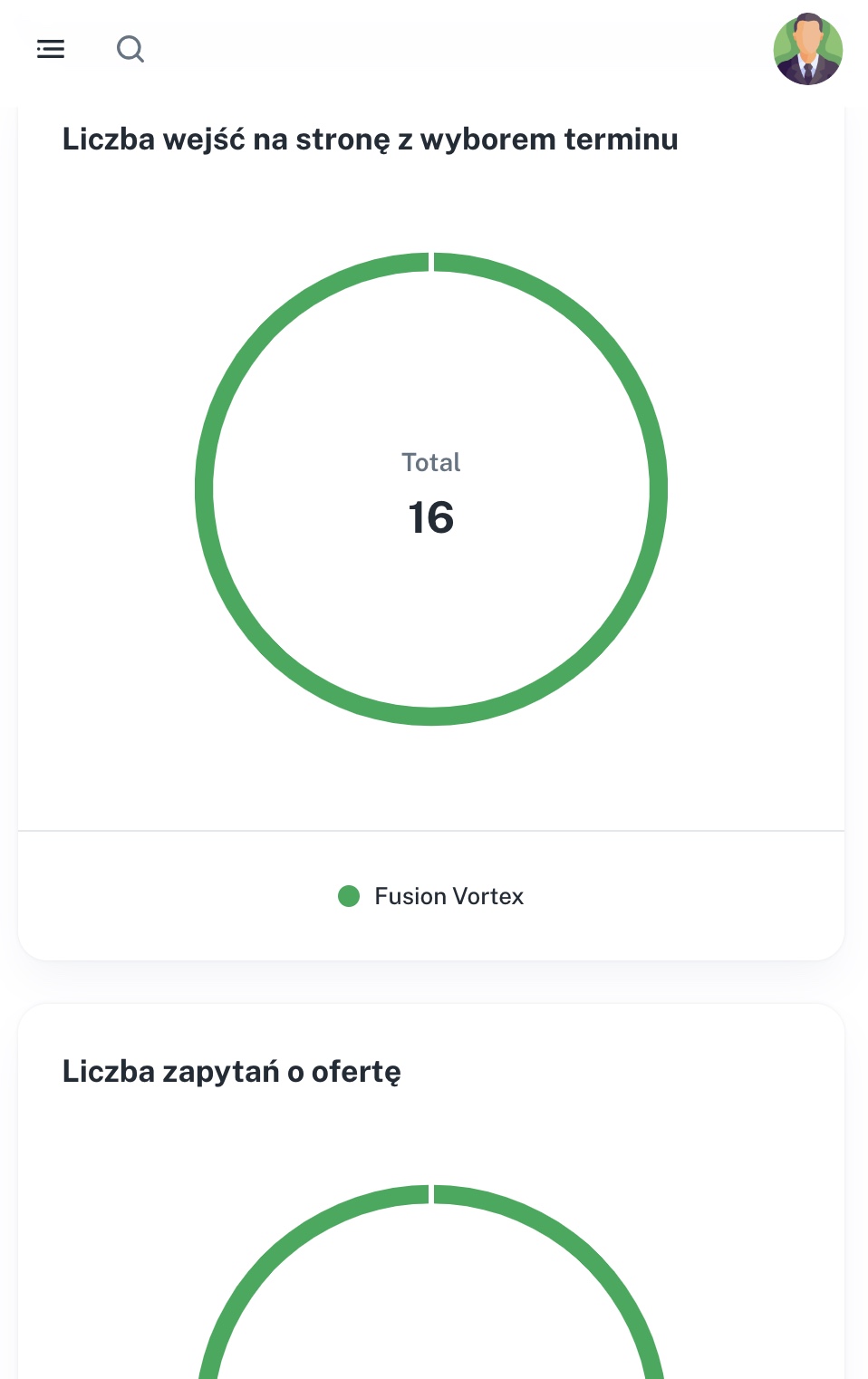Click rightmost edge of the first donut ring
The image size is (868, 1379).
659,489
